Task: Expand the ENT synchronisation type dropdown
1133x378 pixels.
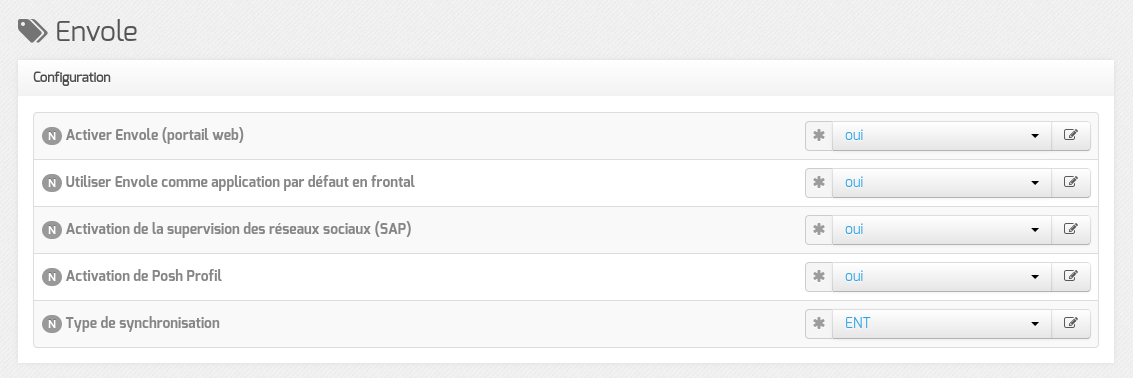Action: 942,324
